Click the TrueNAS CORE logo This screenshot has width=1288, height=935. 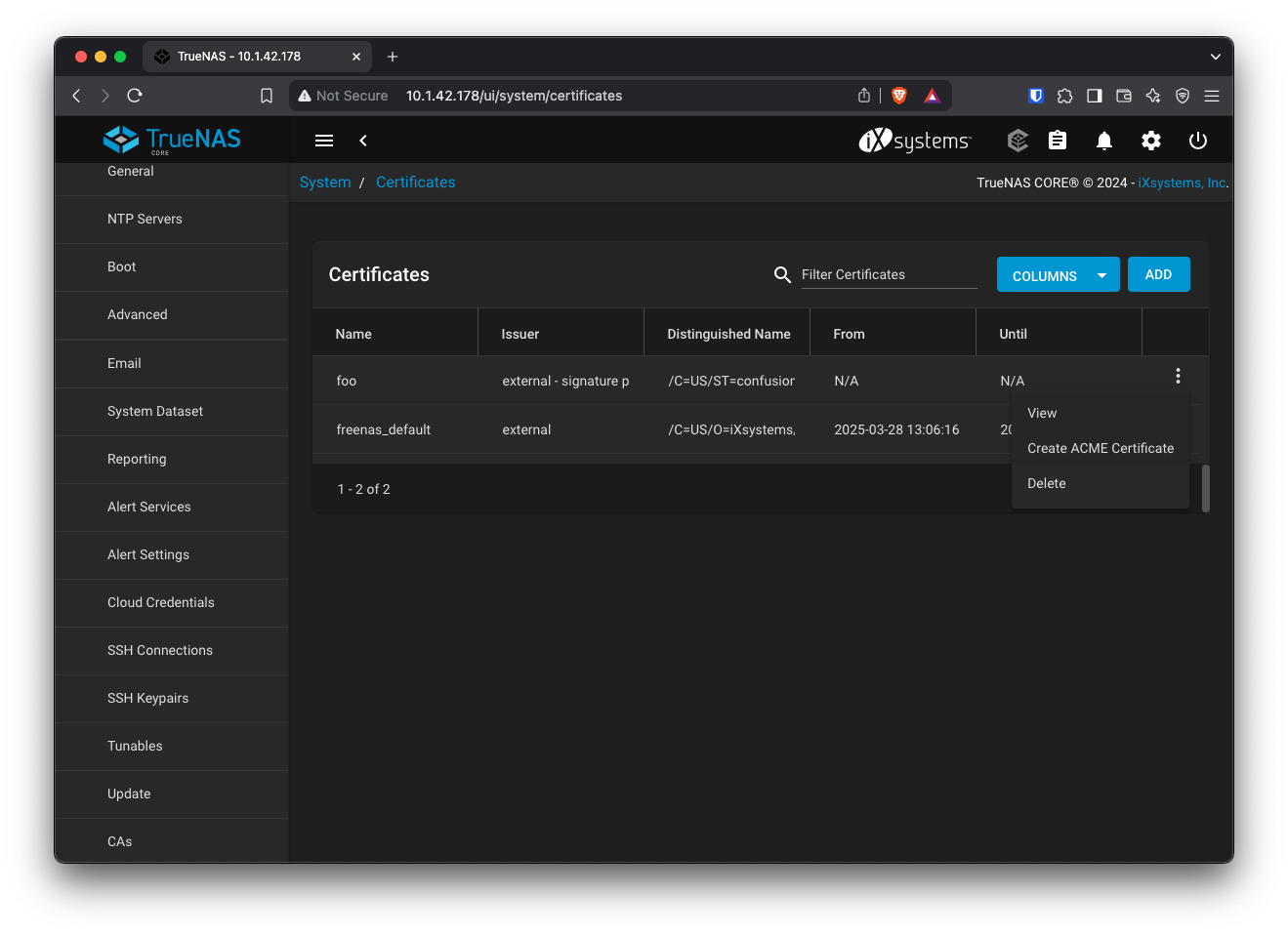pos(172,141)
